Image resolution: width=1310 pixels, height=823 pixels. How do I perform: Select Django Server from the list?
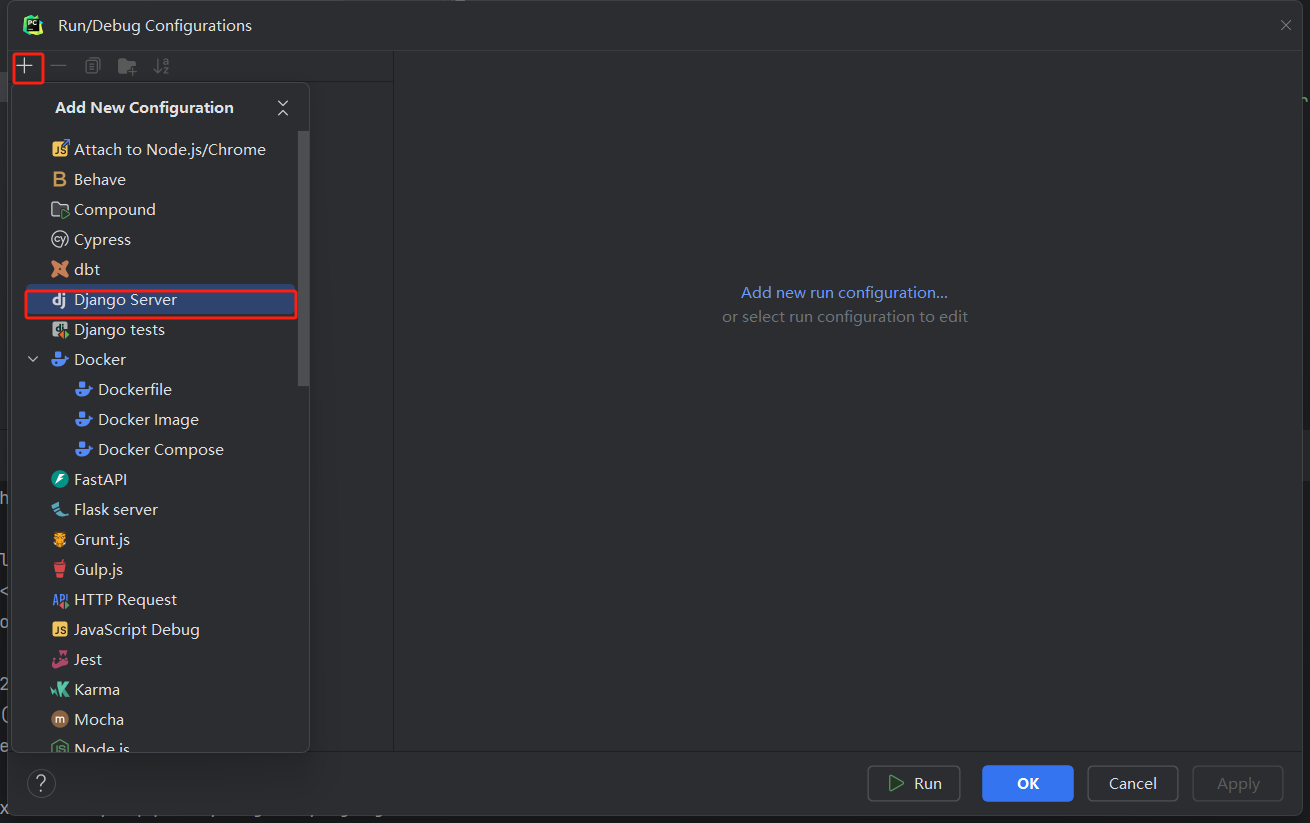[x=160, y=299]
